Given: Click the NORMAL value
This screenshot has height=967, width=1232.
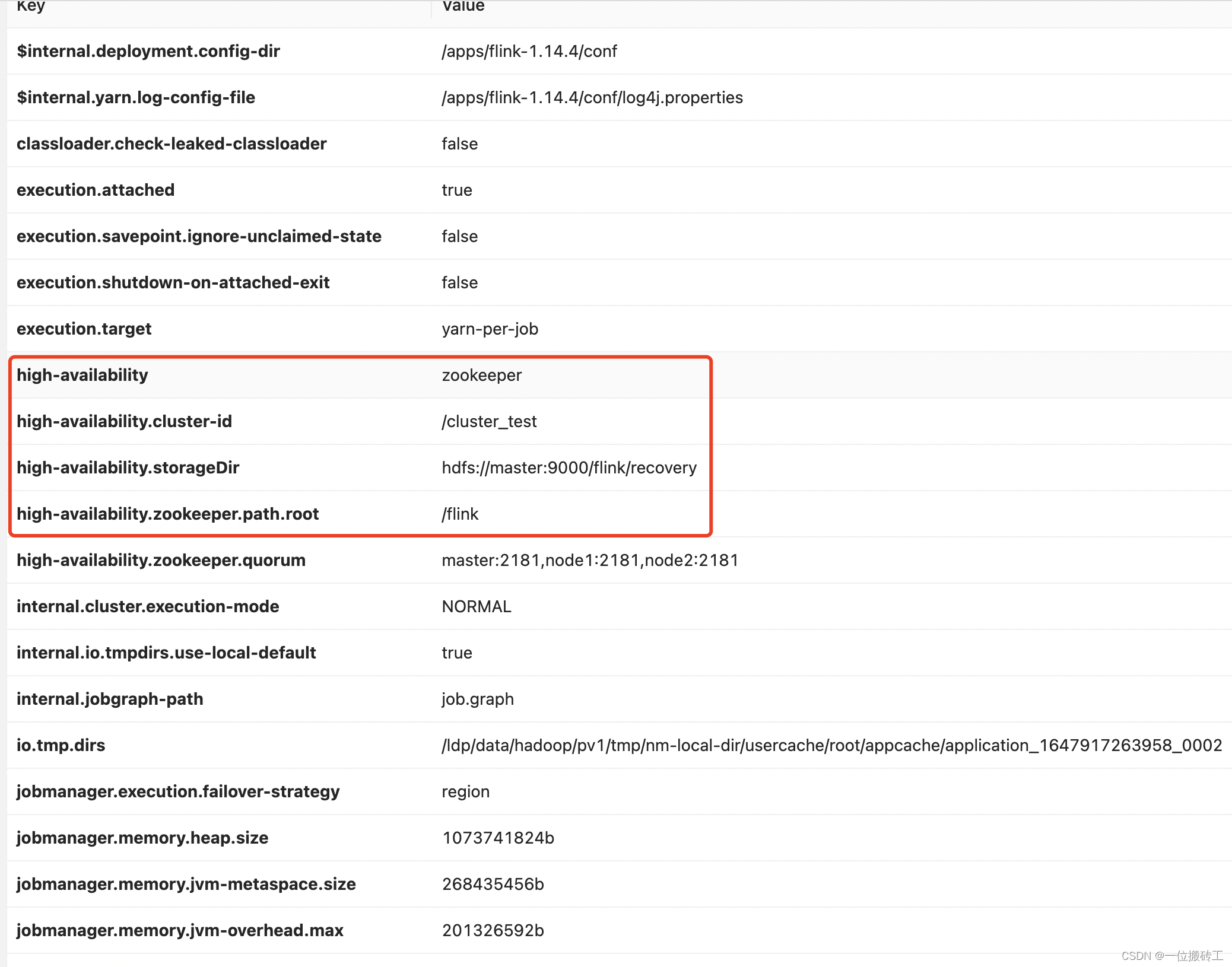Looking at the screenshot, I should tap(477, 606).
